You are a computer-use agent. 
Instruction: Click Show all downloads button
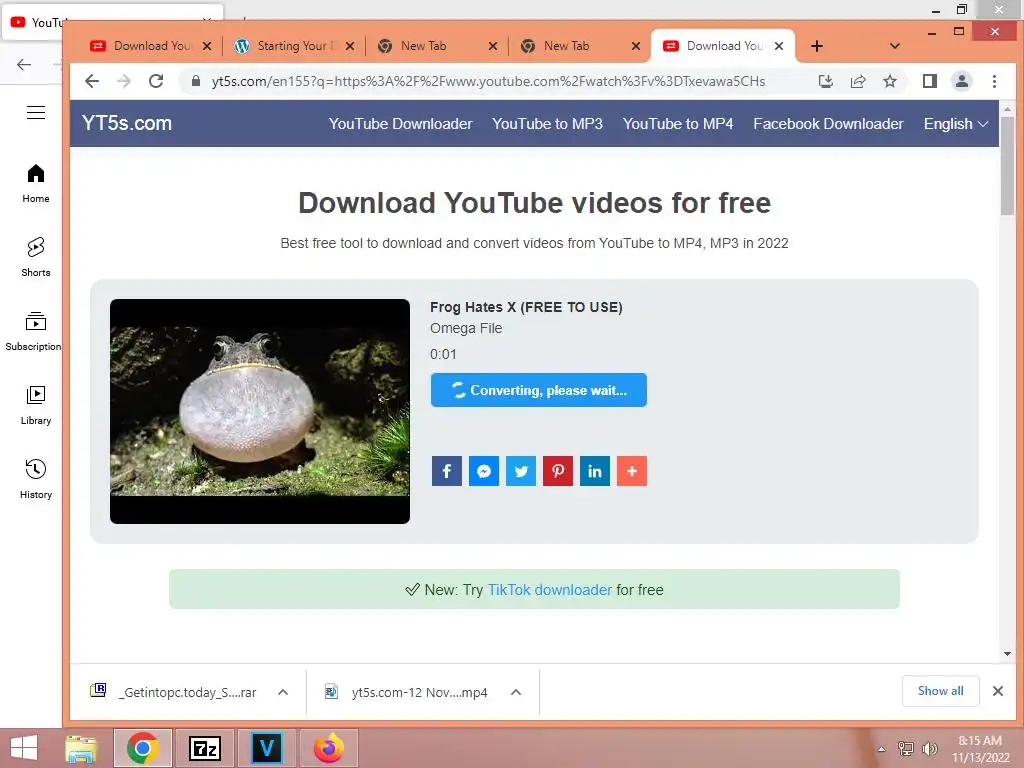[x=940, y=691]
